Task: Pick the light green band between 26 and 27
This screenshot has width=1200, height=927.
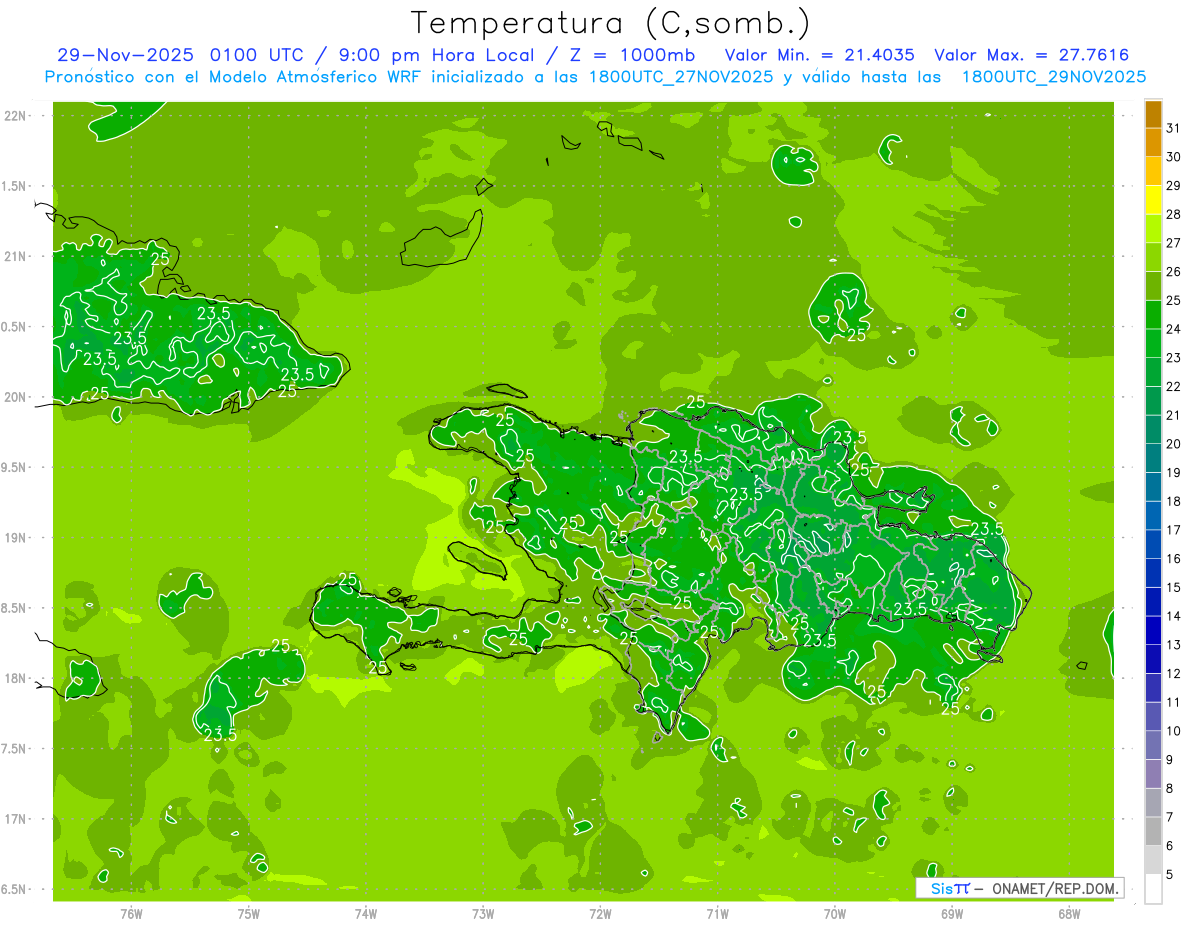Action: pos(1153,257)
